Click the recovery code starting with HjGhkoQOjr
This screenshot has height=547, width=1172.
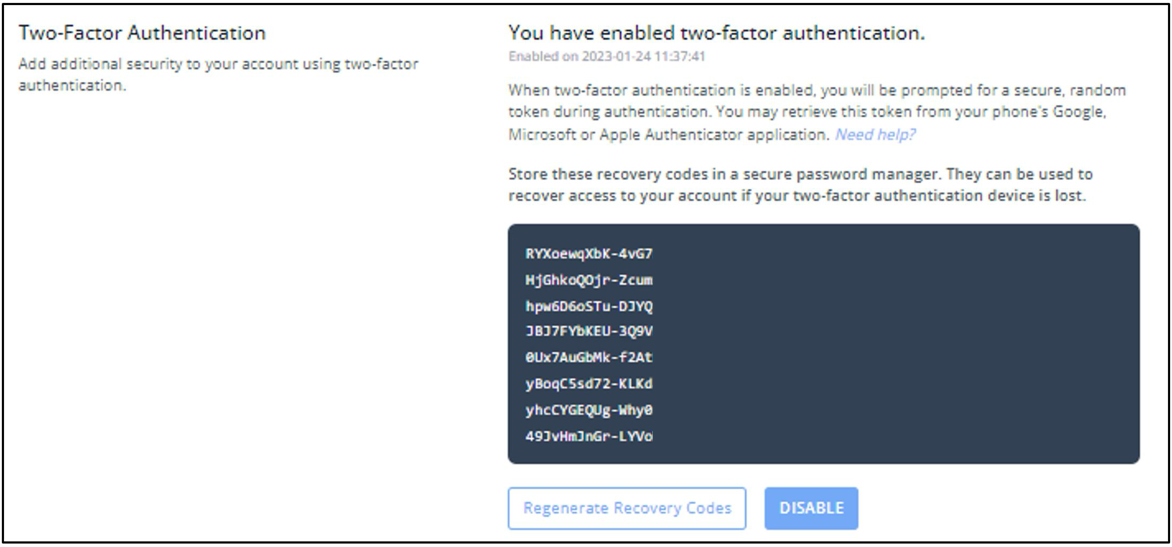point(589,280)
